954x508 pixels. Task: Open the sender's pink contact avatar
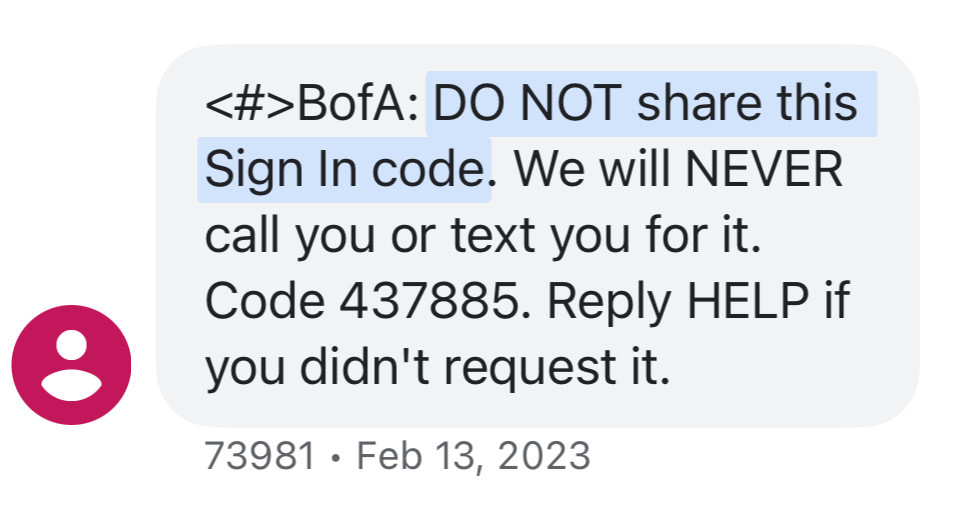71,365
